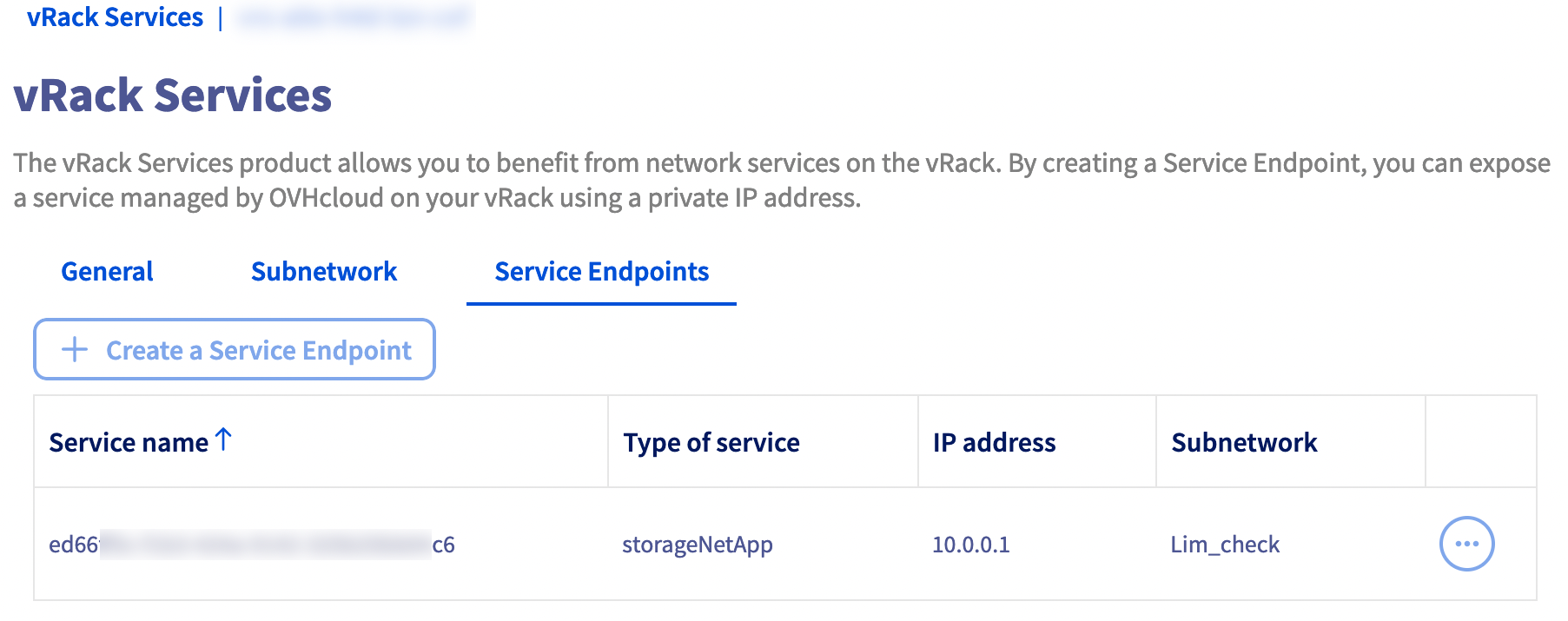Click the plus icon on Create button
Image resolution: width=1568 pixels, height=621 pixels.
75,350
